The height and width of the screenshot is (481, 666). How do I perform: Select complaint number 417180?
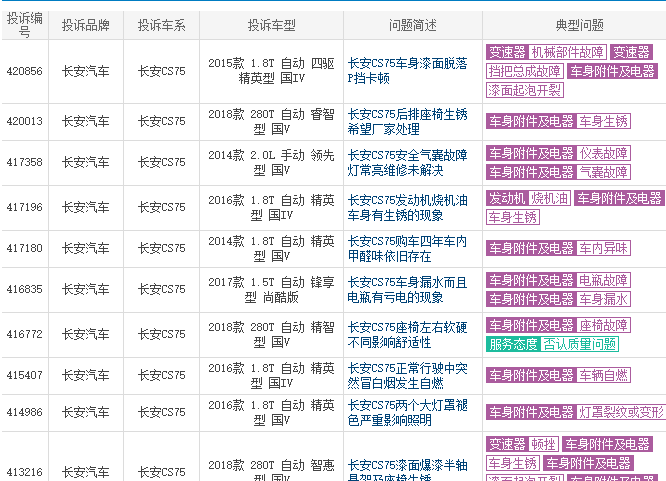pyautogui.click(x=25, y=248)
